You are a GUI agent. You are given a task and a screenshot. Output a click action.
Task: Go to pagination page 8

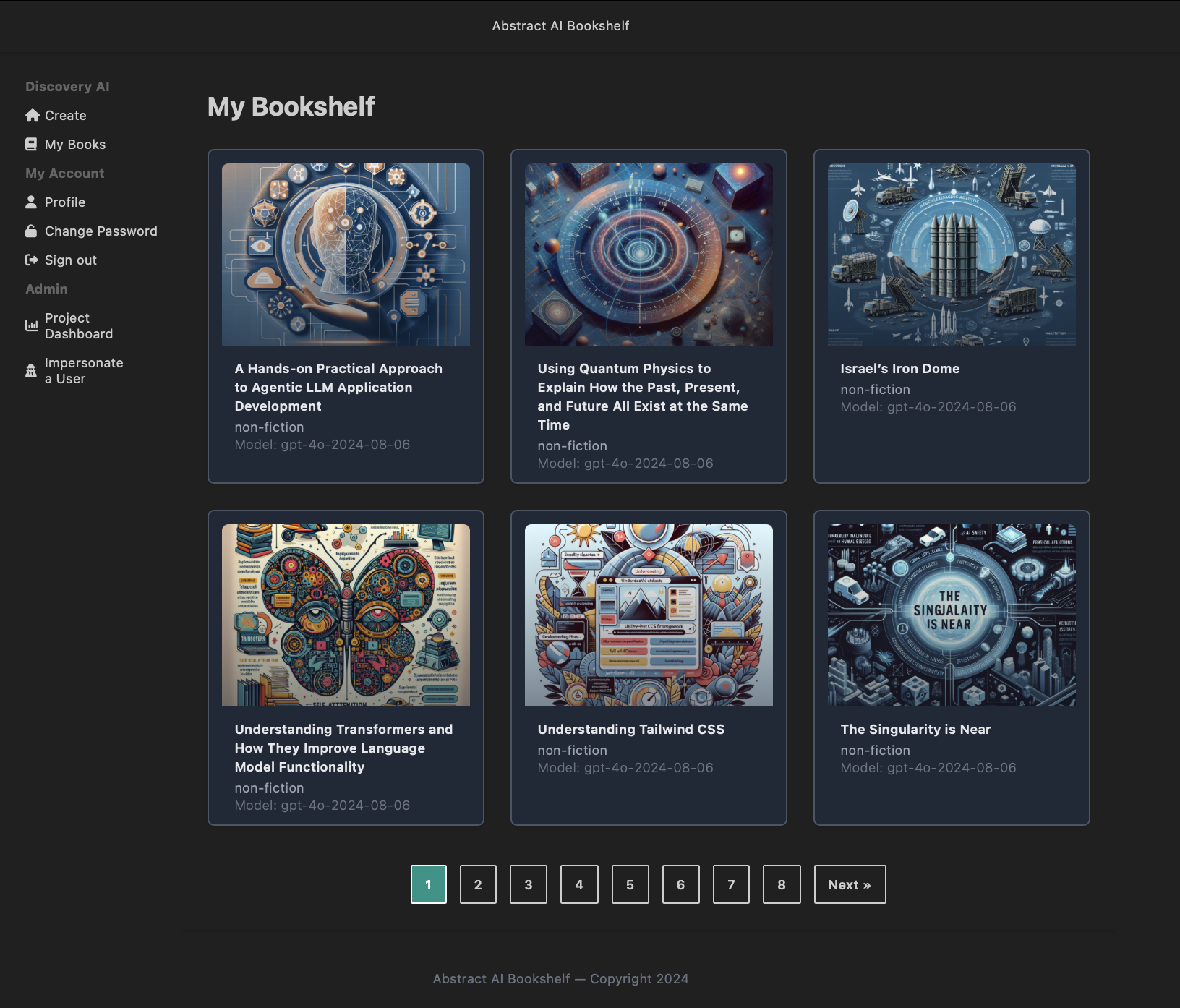(x=782, y=884)
